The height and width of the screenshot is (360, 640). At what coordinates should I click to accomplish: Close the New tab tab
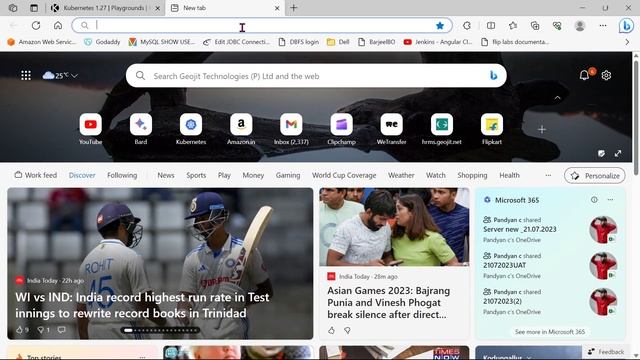point(277,8)
